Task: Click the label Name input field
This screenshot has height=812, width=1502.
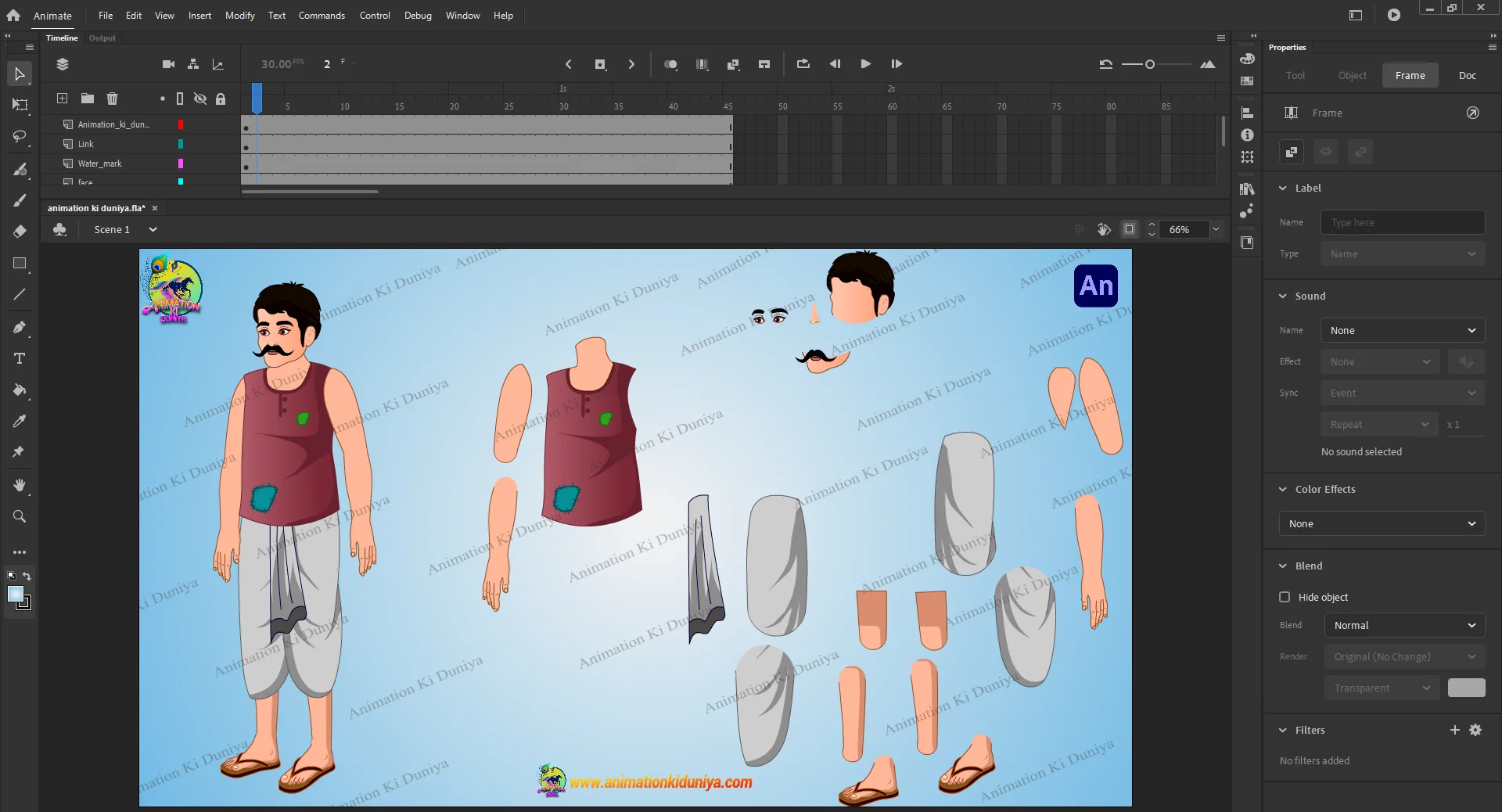Action: [x=1402, y=222]
